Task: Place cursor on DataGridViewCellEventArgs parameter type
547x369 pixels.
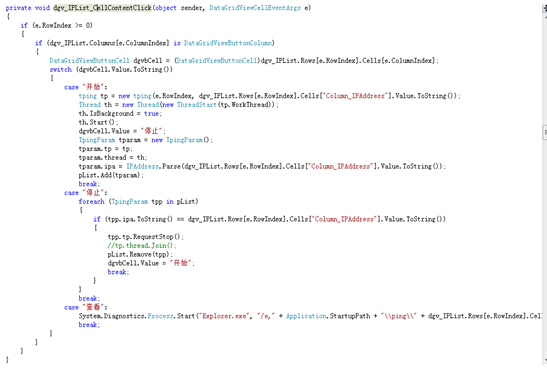Action: point(255,8)
